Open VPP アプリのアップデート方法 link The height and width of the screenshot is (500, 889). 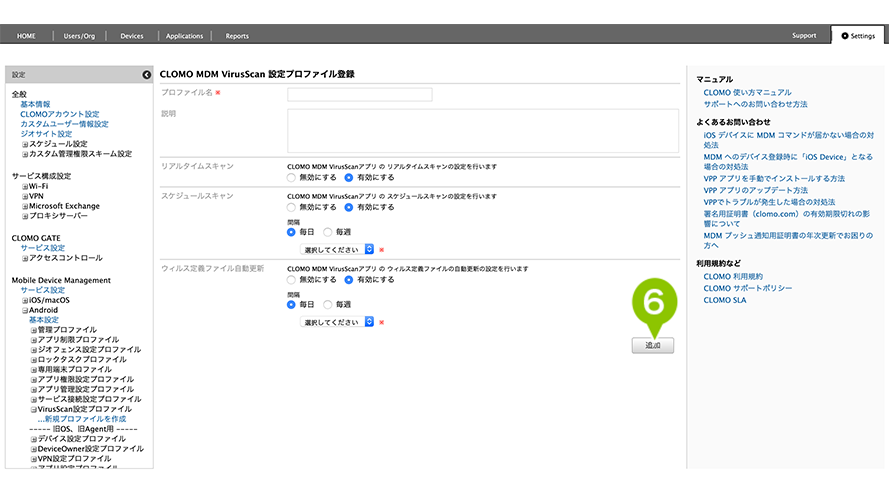756,190
